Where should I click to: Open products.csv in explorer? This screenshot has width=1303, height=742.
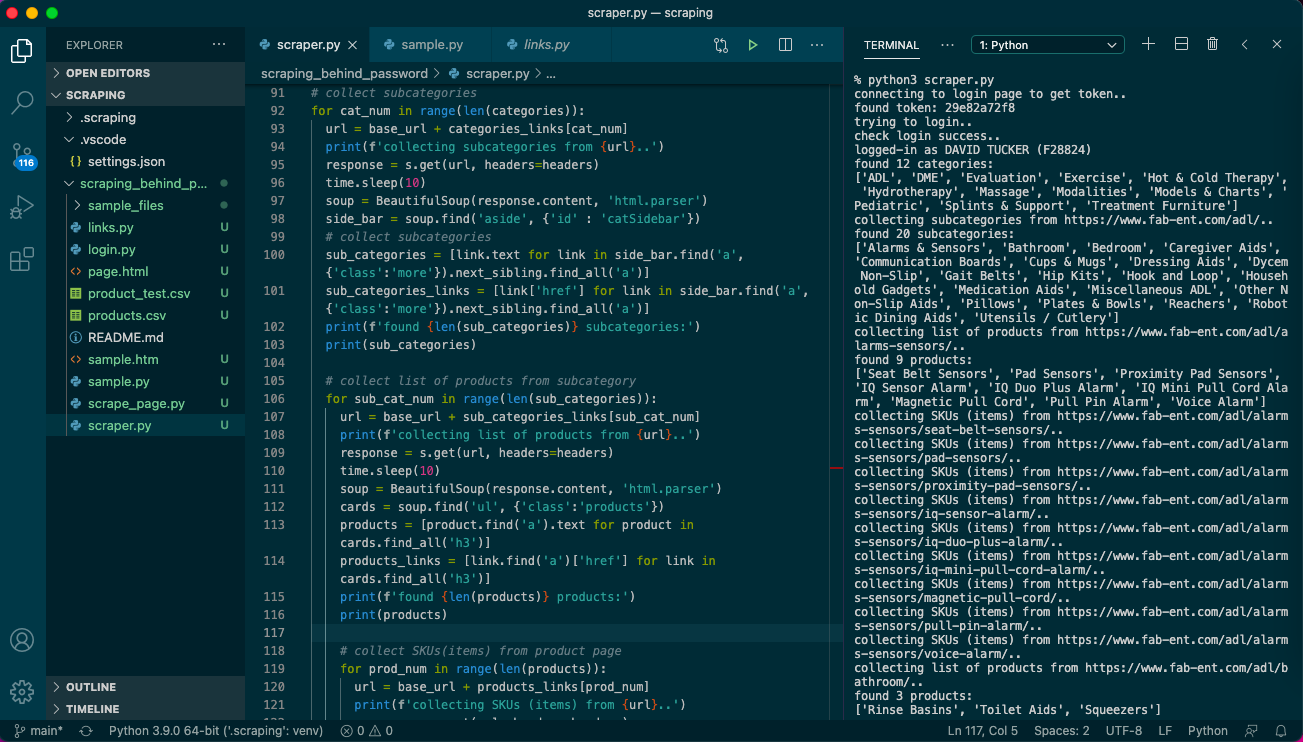point(145,315)
